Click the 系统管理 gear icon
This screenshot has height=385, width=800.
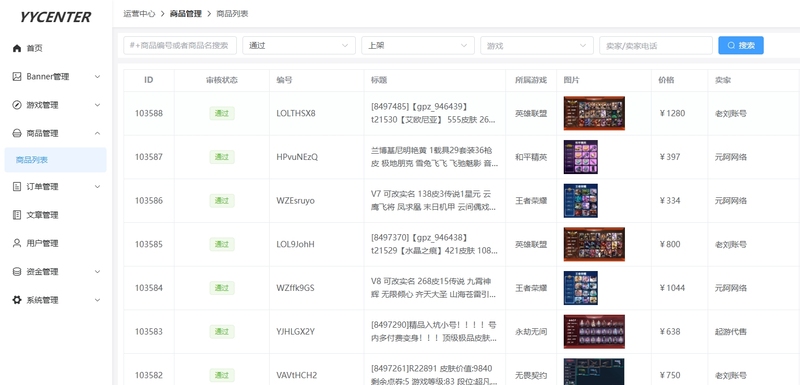pos(17,300)
